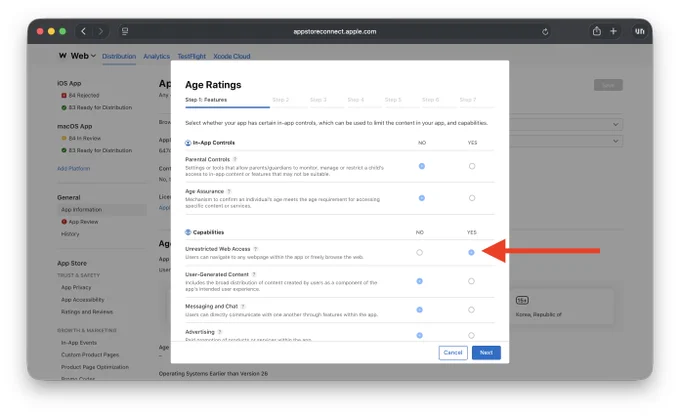680x416 pixels.
Task: Click the help icon next to User-Generated Content
Action: 254,275
